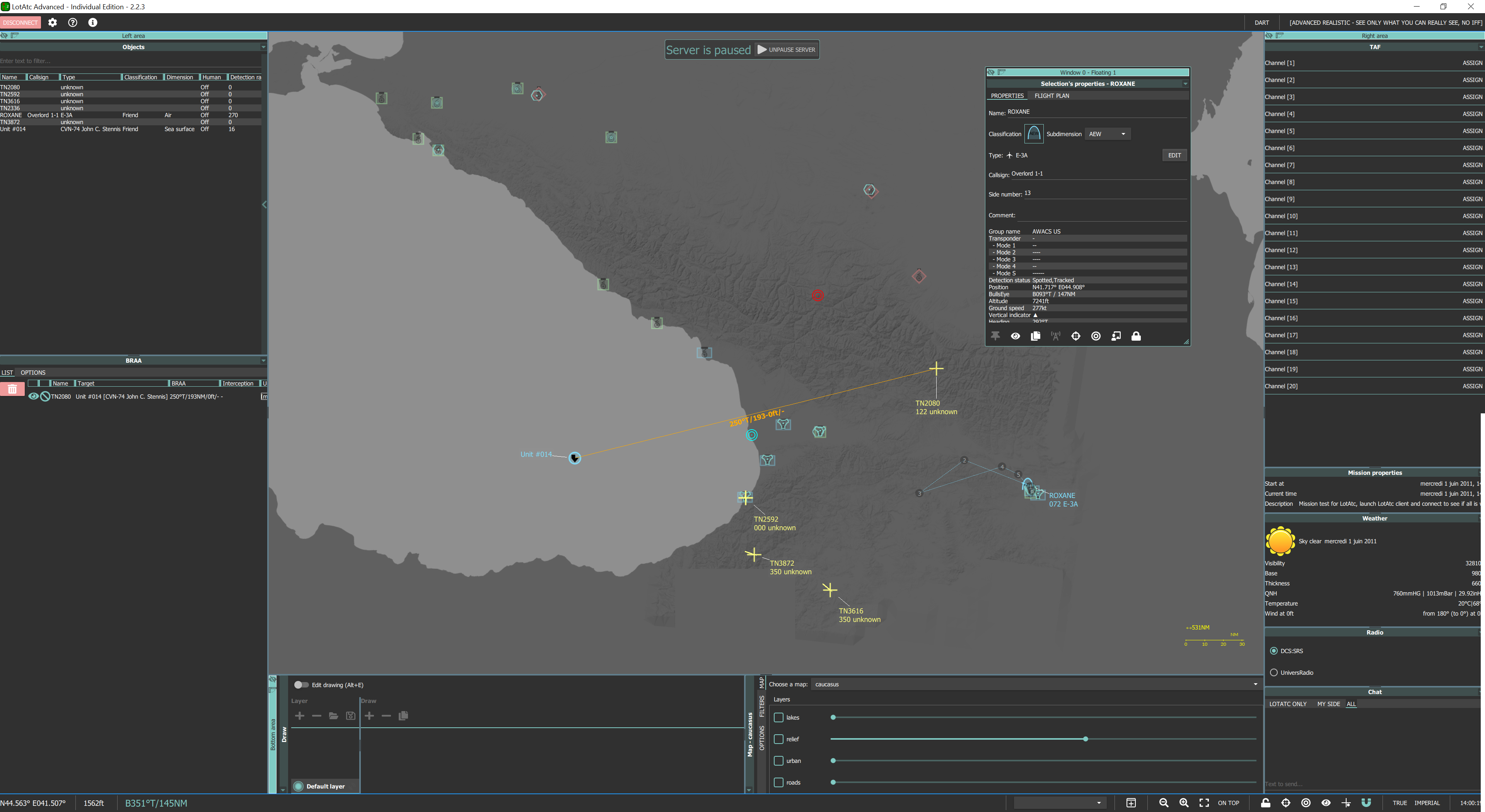Viewport: 1485px width, 812px height.
Task: Toggle visibility eye of TN2080 BRAA
Action: click(33, 396)
